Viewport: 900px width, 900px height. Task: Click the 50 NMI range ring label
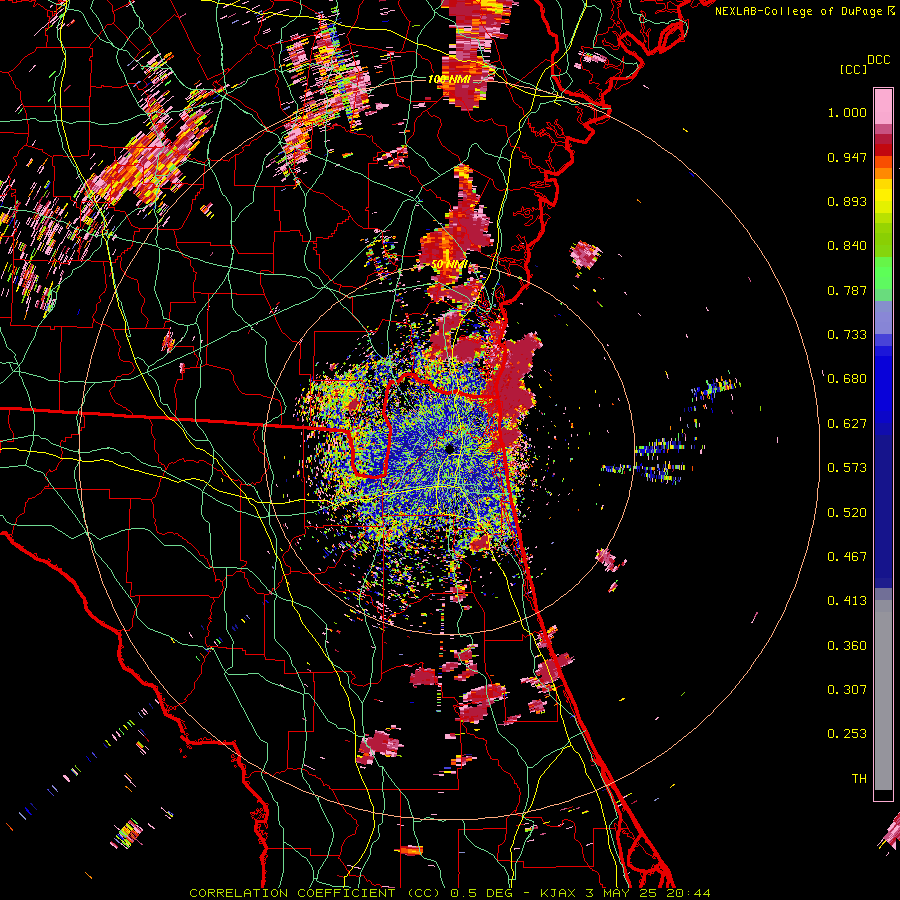pos(449,265)
